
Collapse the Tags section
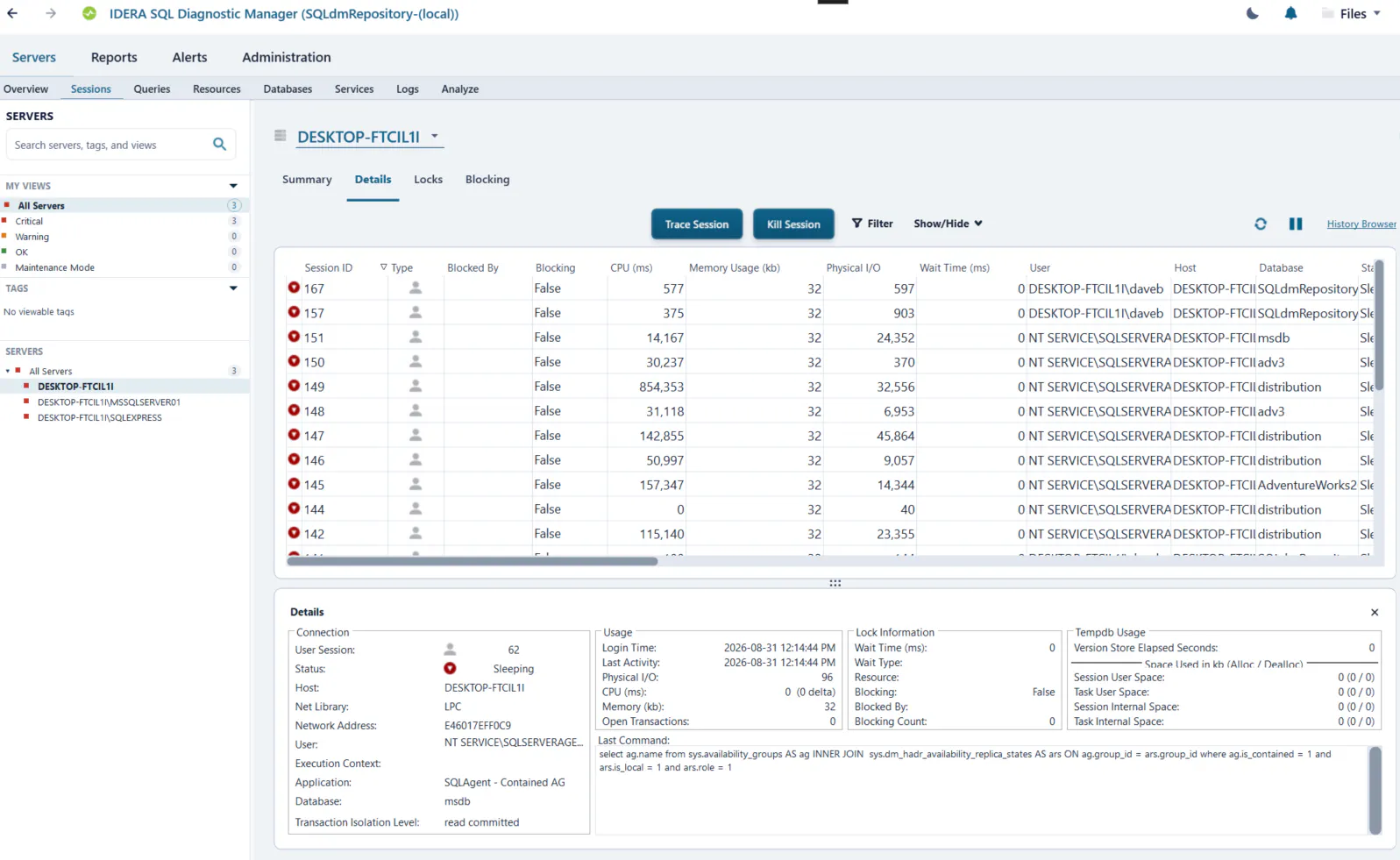point(233,288)
